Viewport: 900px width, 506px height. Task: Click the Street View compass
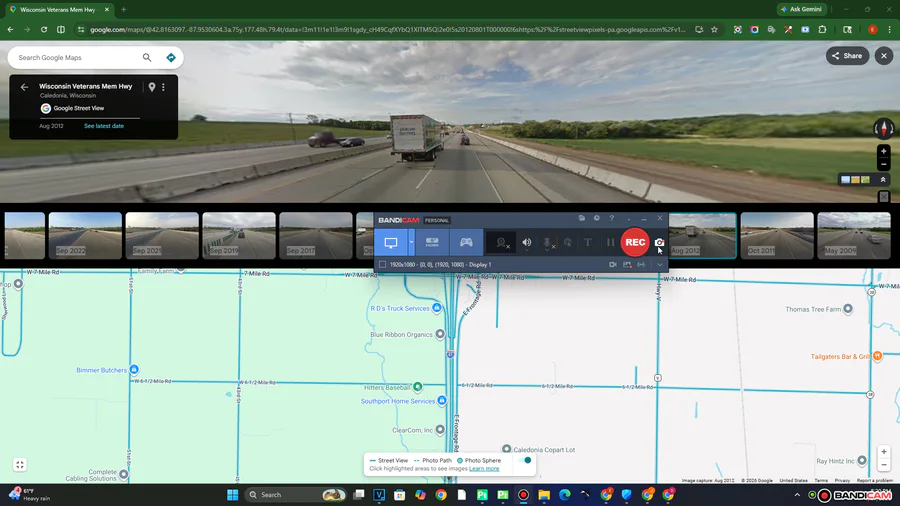click(x=884, y=129)
